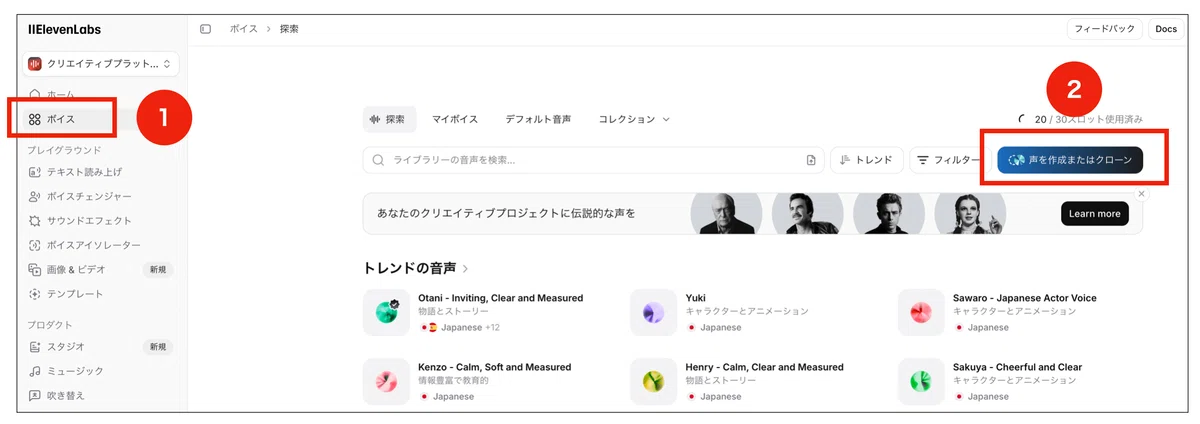Switch to the デフォルト音声 tab
The image size is (1200, 424).
(x=538, y=119)
